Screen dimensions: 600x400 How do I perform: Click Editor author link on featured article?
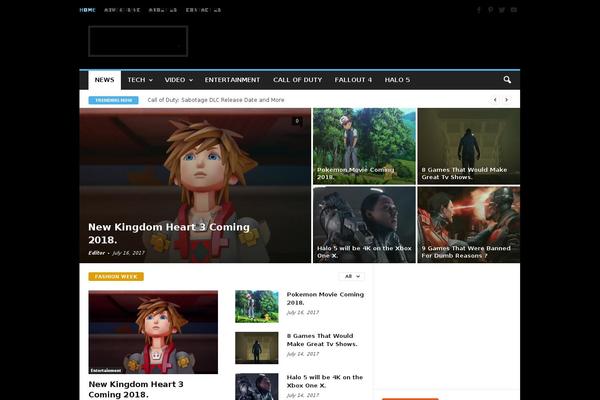96,253
